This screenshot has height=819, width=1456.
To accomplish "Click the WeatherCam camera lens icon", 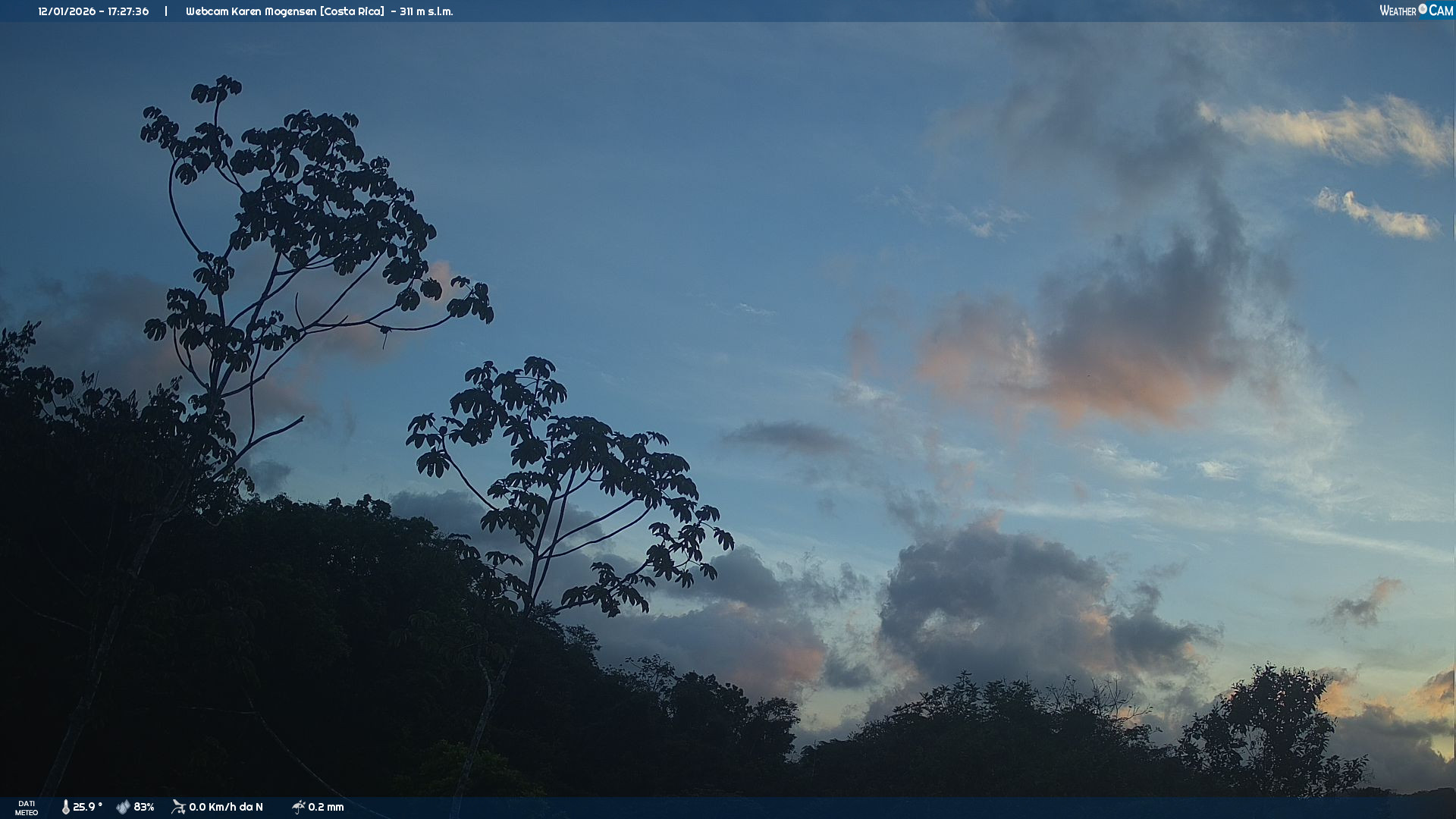I will click(1423, 9).
